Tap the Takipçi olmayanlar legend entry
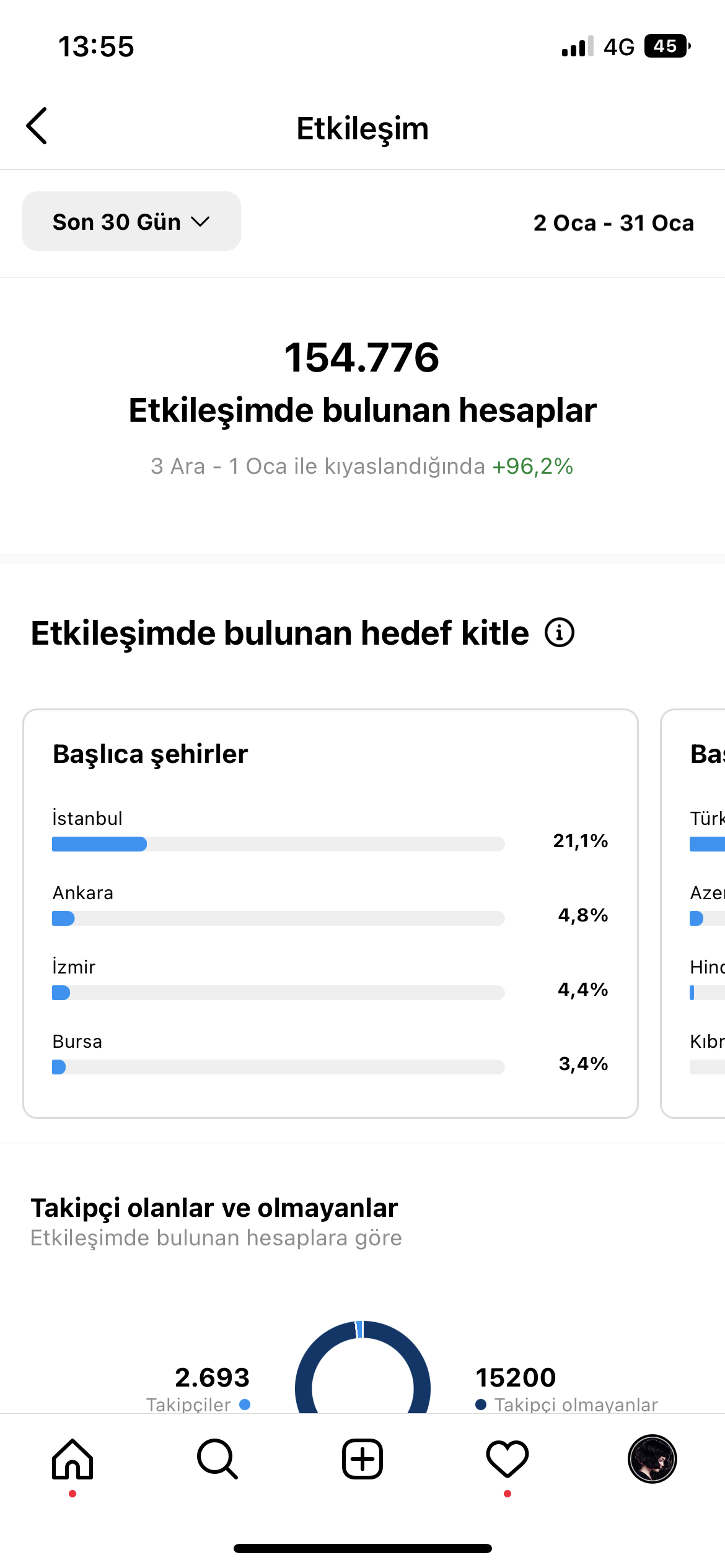 click(x=566, y=1405)
